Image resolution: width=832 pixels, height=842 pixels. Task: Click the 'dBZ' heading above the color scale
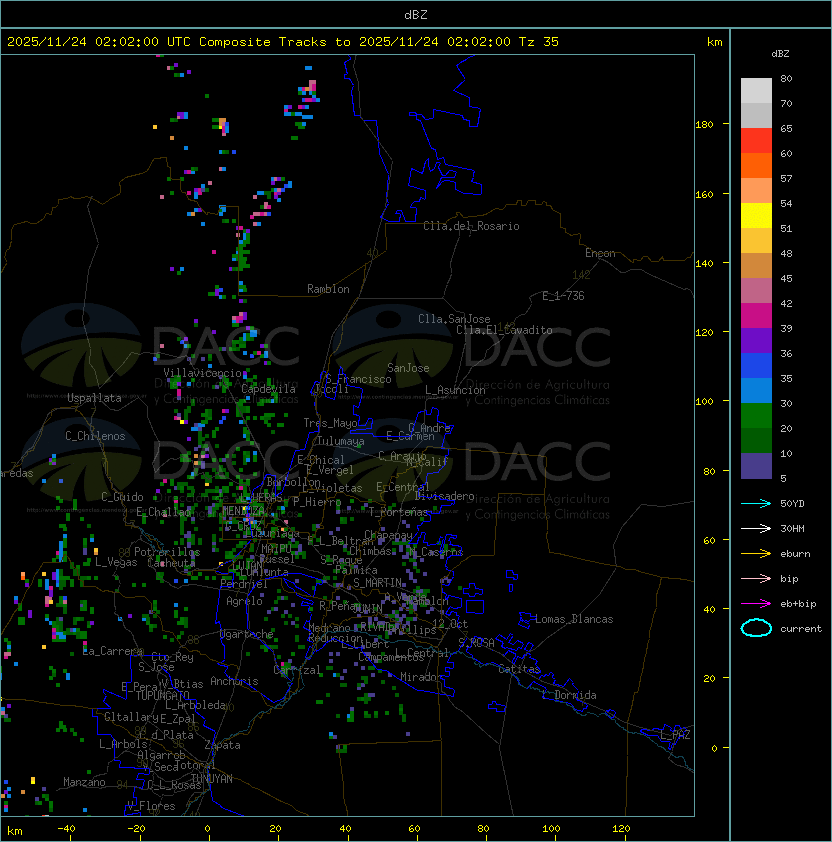point(780,54)
